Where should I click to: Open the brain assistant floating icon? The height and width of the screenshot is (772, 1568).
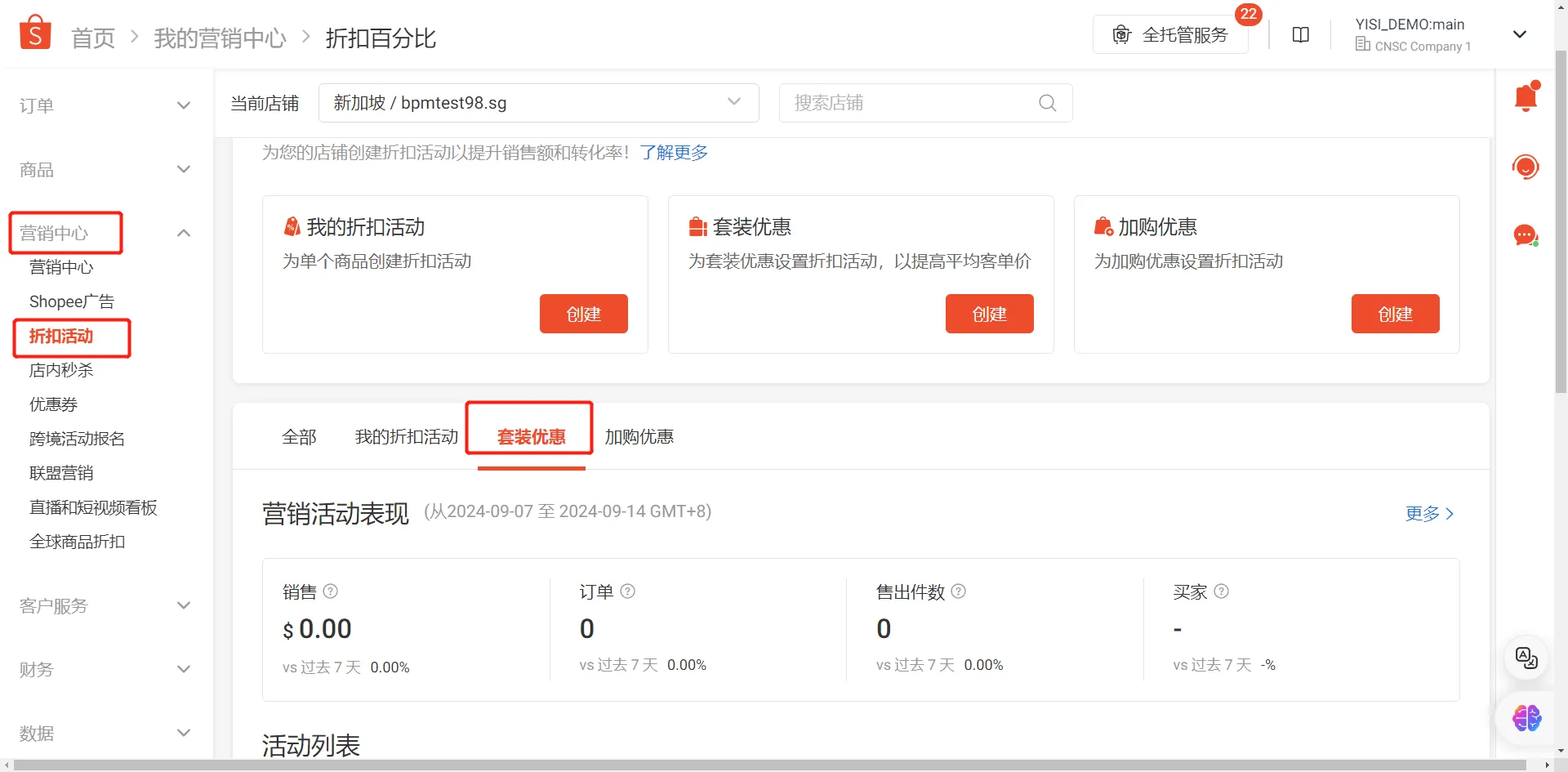(1526, 718)
